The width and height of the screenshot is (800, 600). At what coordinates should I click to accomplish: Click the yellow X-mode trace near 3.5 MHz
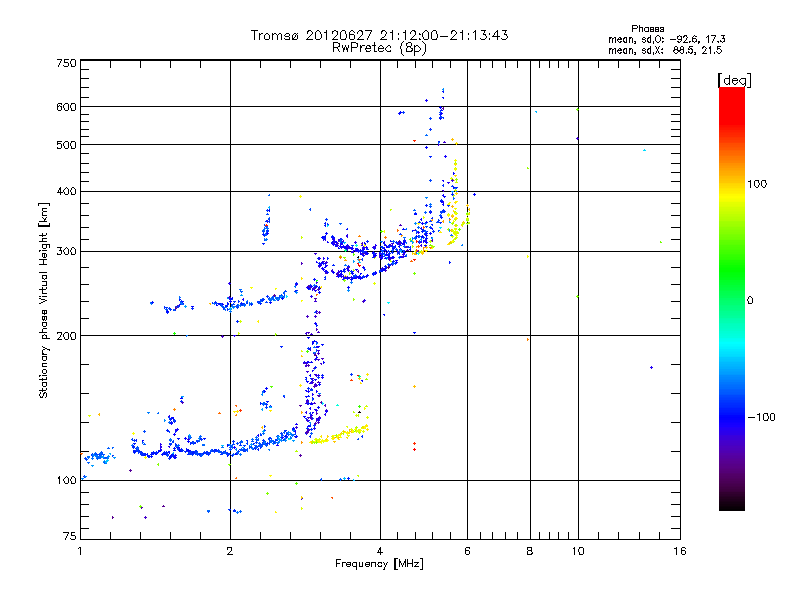pyautogui.click(x=339, y=435)
